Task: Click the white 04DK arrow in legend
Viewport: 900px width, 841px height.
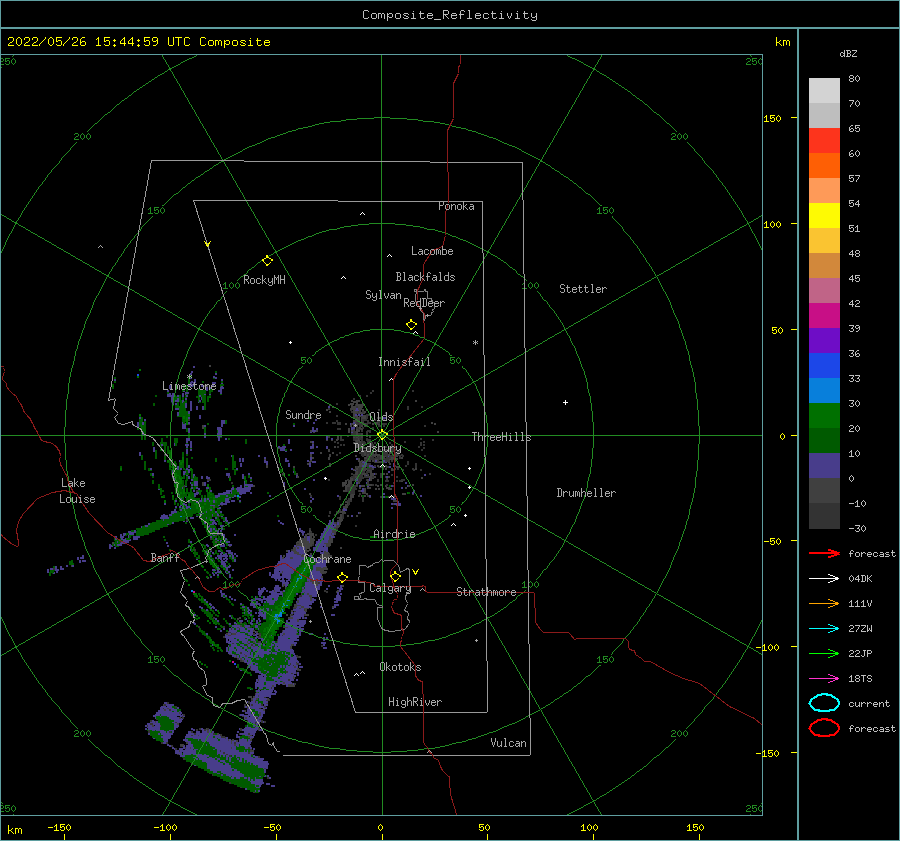Action: click(x=824, y=578)
